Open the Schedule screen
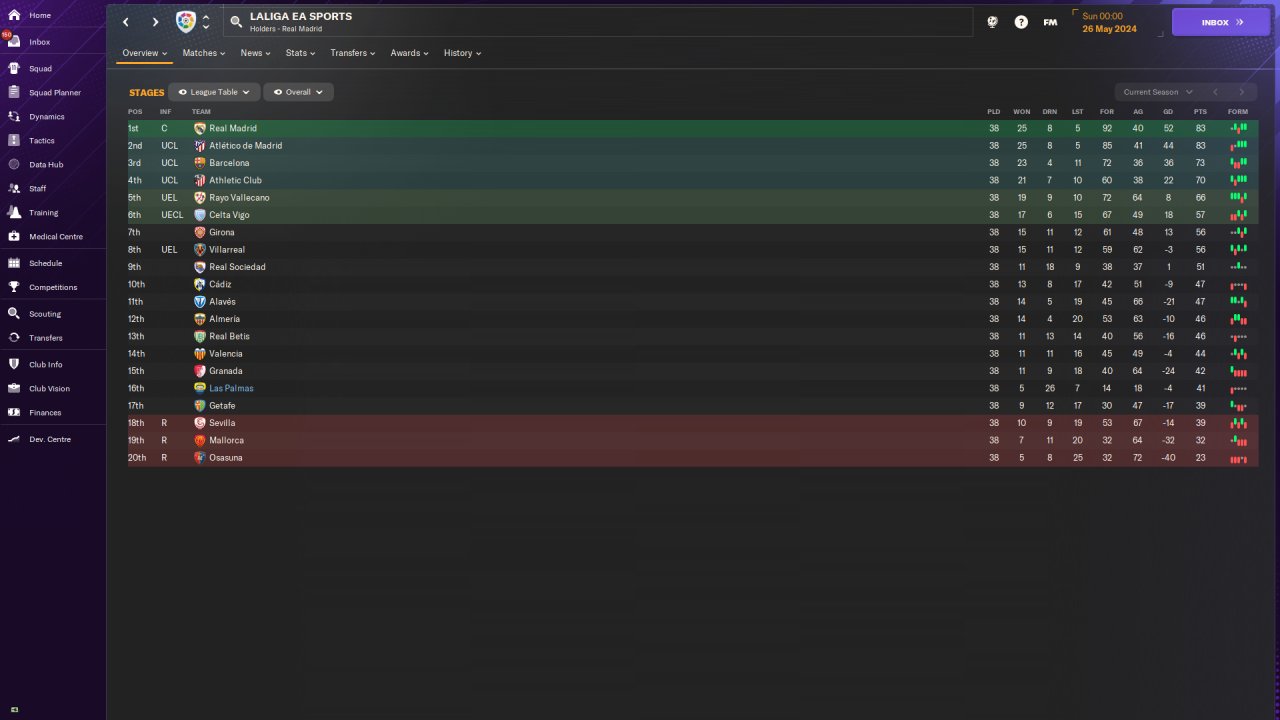This screenshot has height=720, width=1280. [x=45, y=263]
